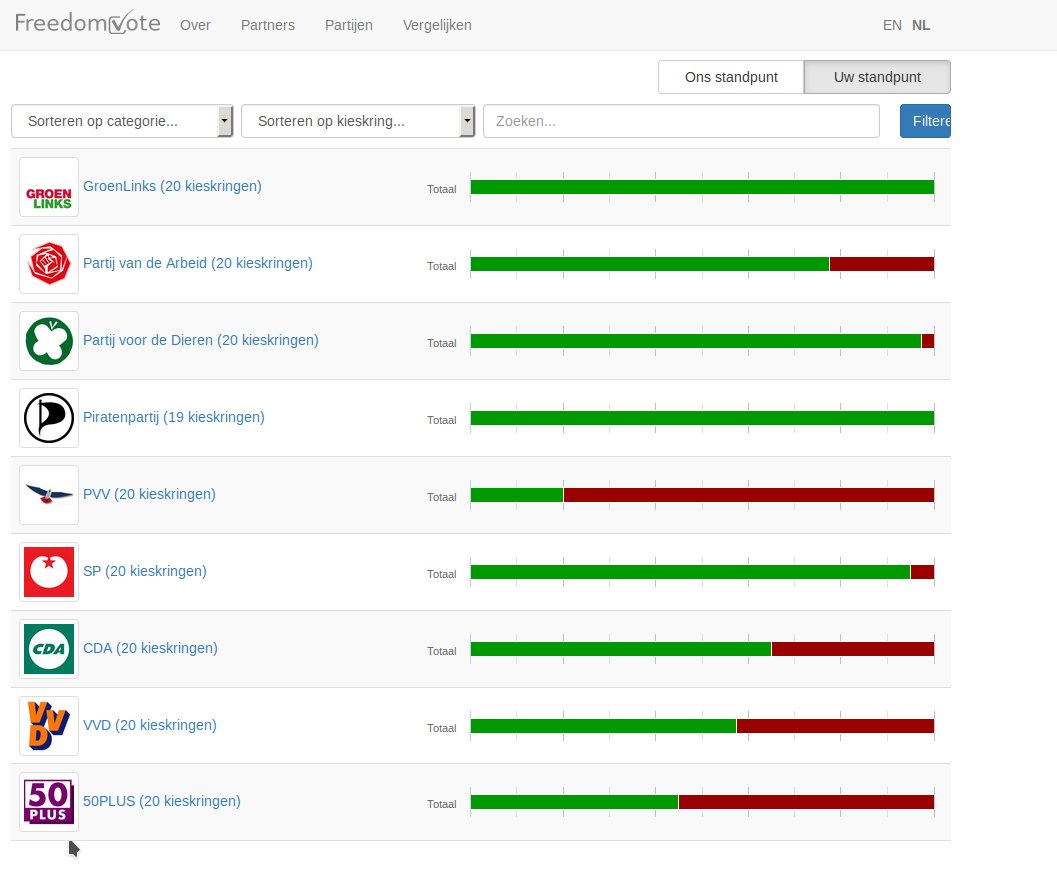The height and width of the screenshot is (886, 1057).
Task: Click the Piratenpartij sail logo
Action: pyautogui.click(x=49, y=417)
